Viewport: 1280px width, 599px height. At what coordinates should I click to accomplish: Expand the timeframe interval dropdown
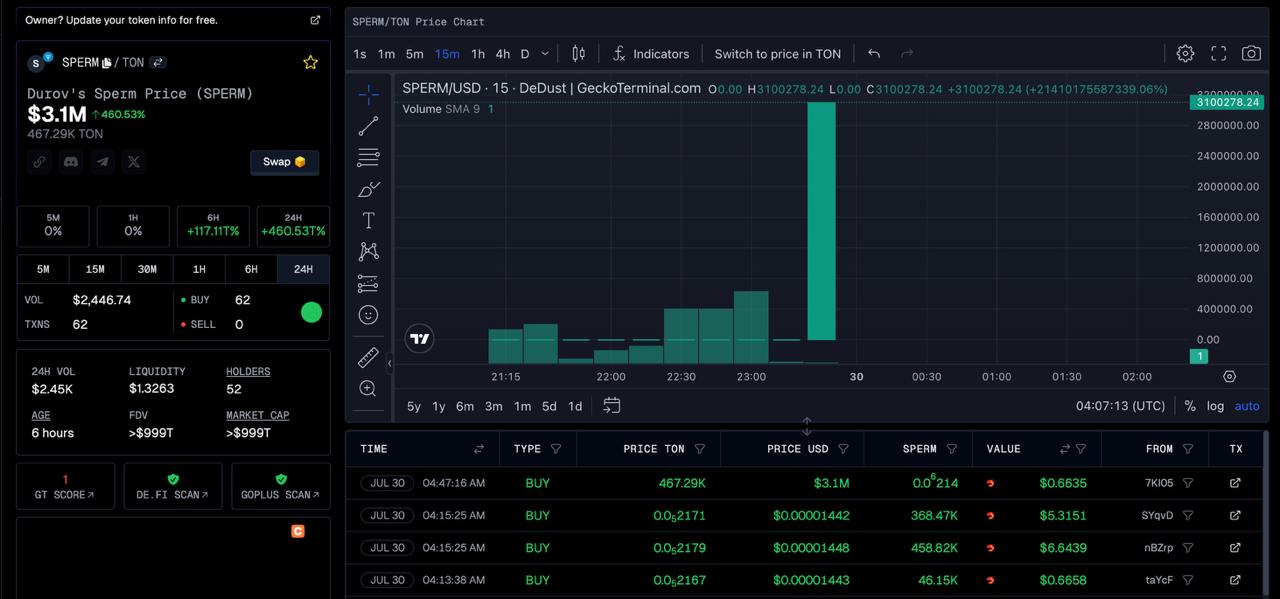pos(545,54)
